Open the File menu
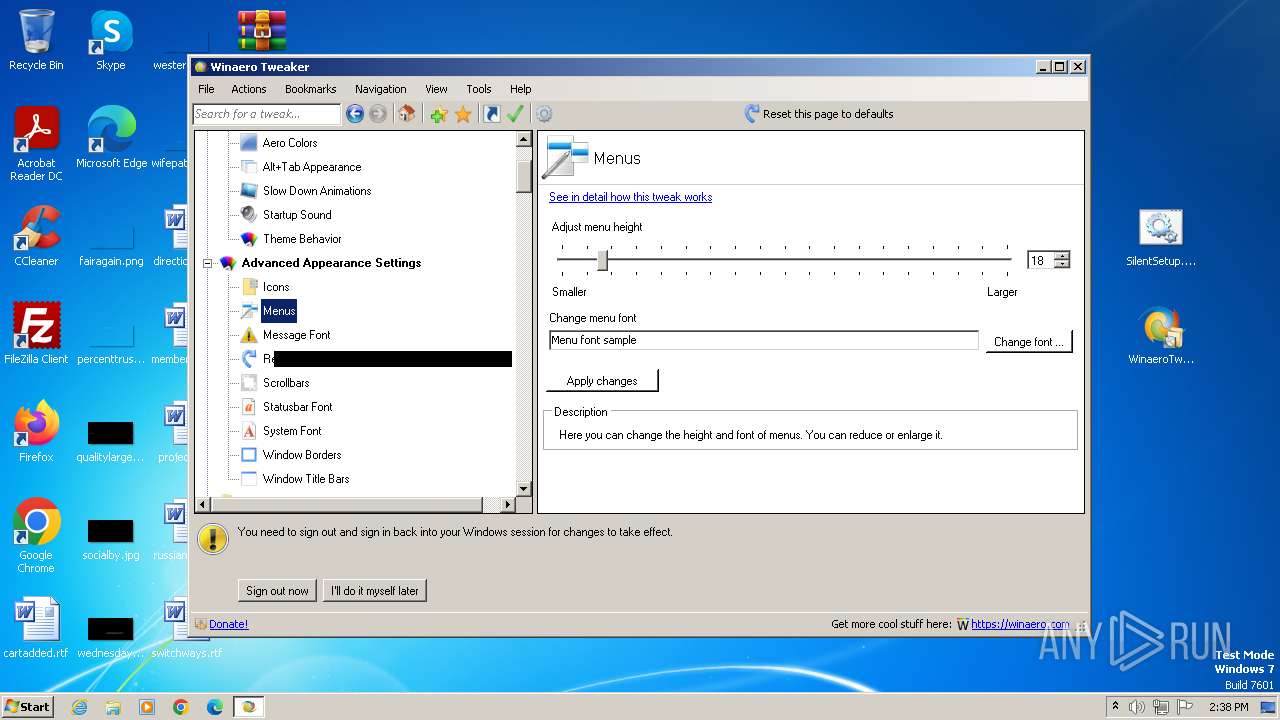The height and width of the screenshot is (720, 1280). pyautogui.click(x=206, y=89)
